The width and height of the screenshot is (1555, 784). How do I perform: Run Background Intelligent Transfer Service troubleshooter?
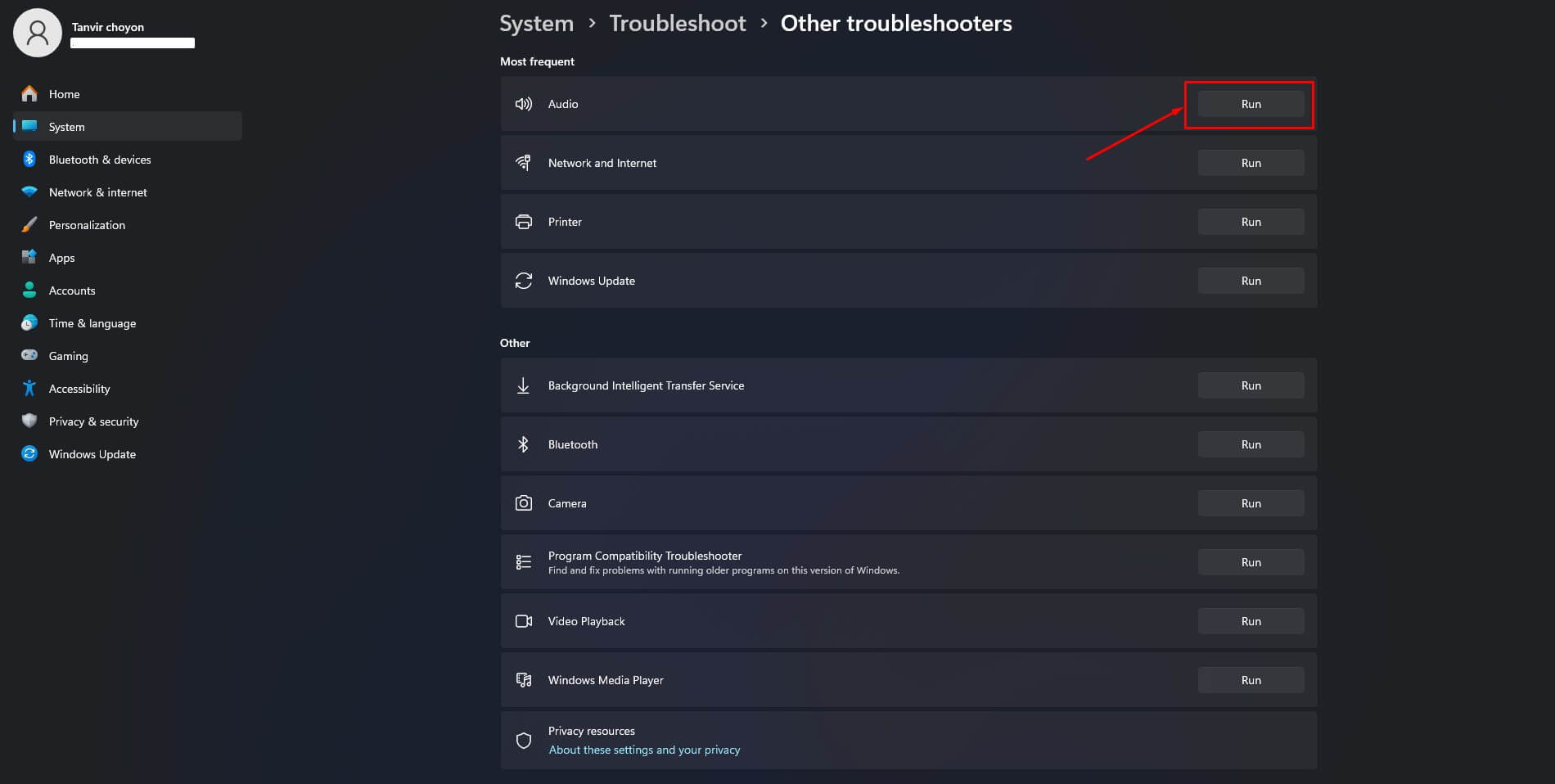coord(1251,385)
